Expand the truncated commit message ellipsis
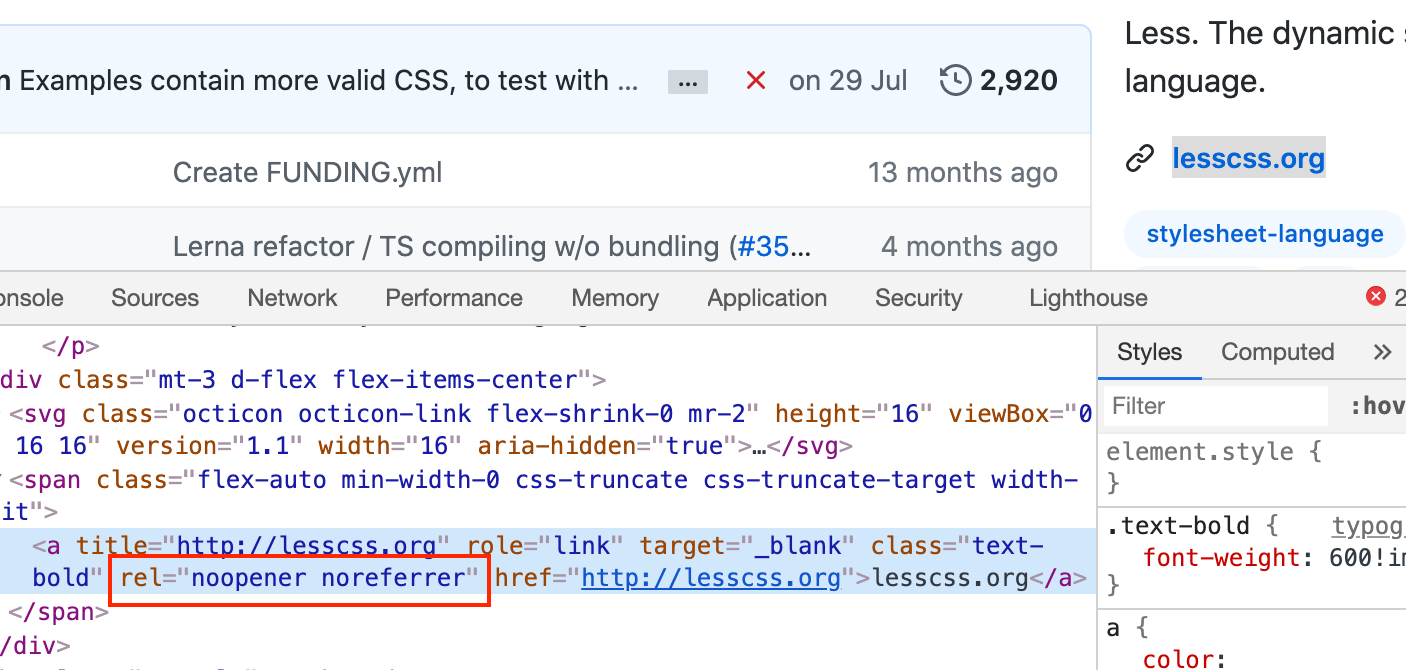This screenshot has width=1406, height=670. tap(687, 83)
